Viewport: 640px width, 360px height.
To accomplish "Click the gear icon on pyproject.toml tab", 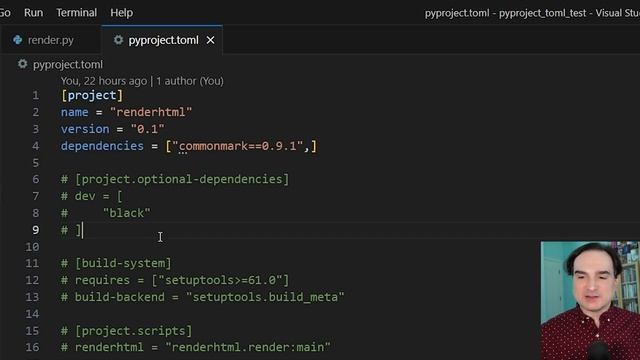I will (118, 40).
